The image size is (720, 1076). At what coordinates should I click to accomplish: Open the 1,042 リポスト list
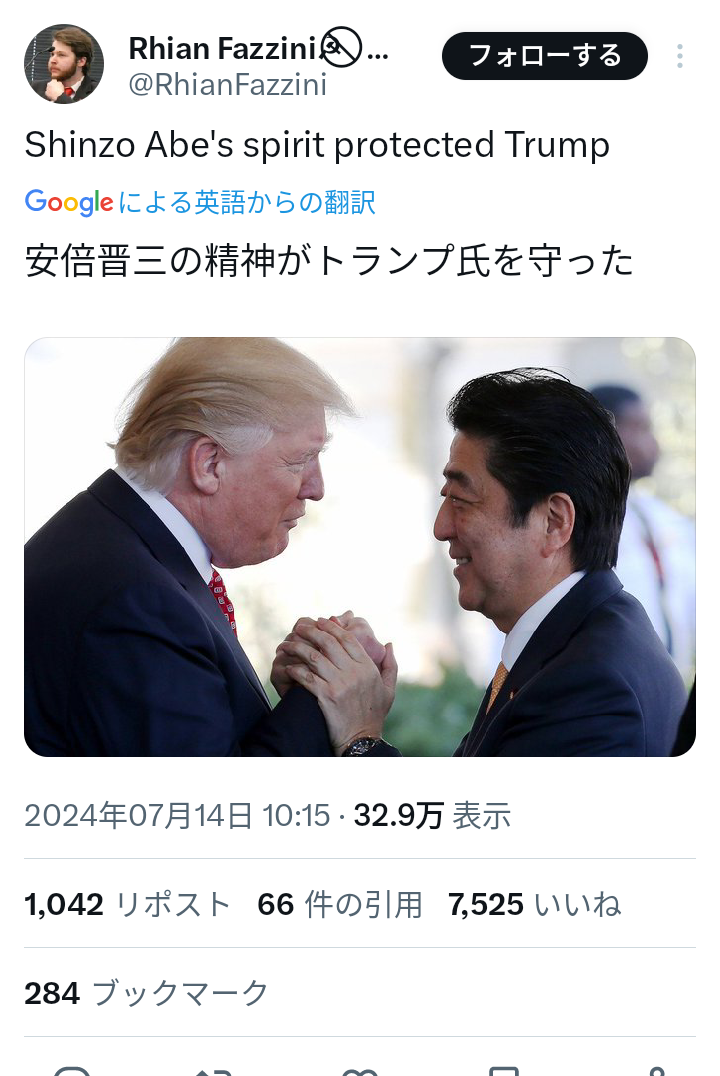coord(127,904)
